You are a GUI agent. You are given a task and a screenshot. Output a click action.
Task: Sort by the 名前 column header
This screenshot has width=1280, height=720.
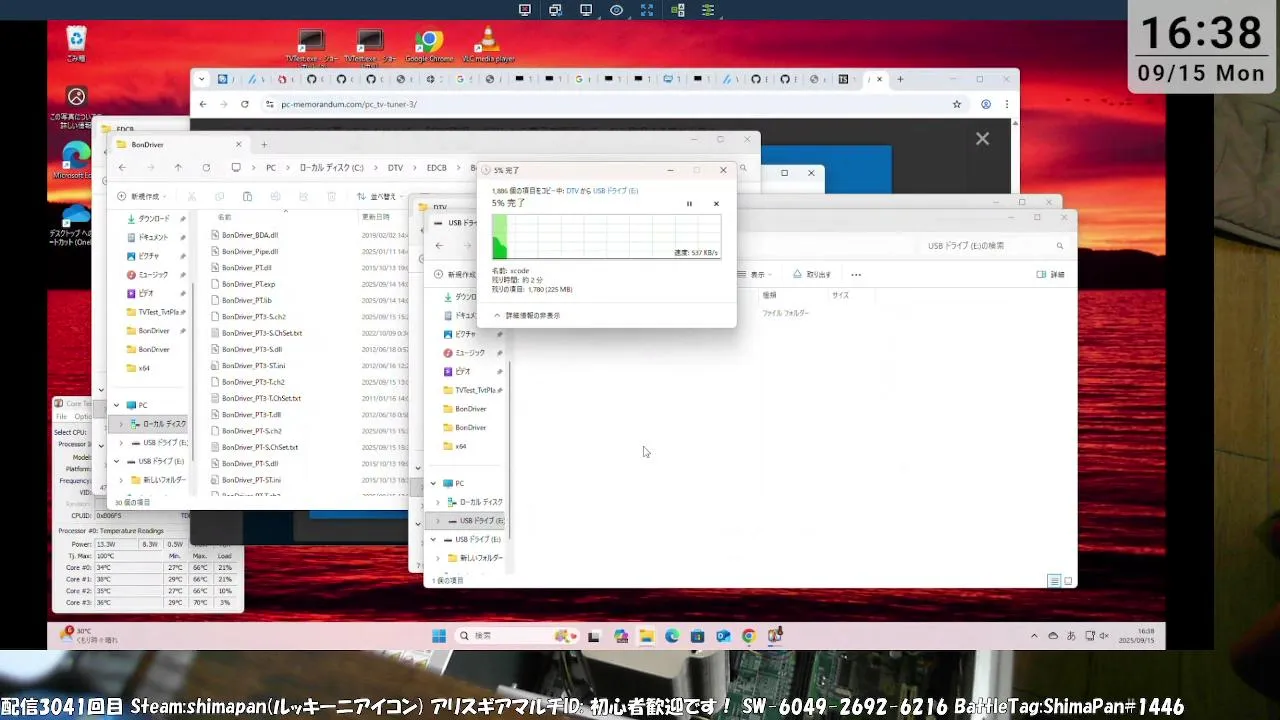pos(225,217)
